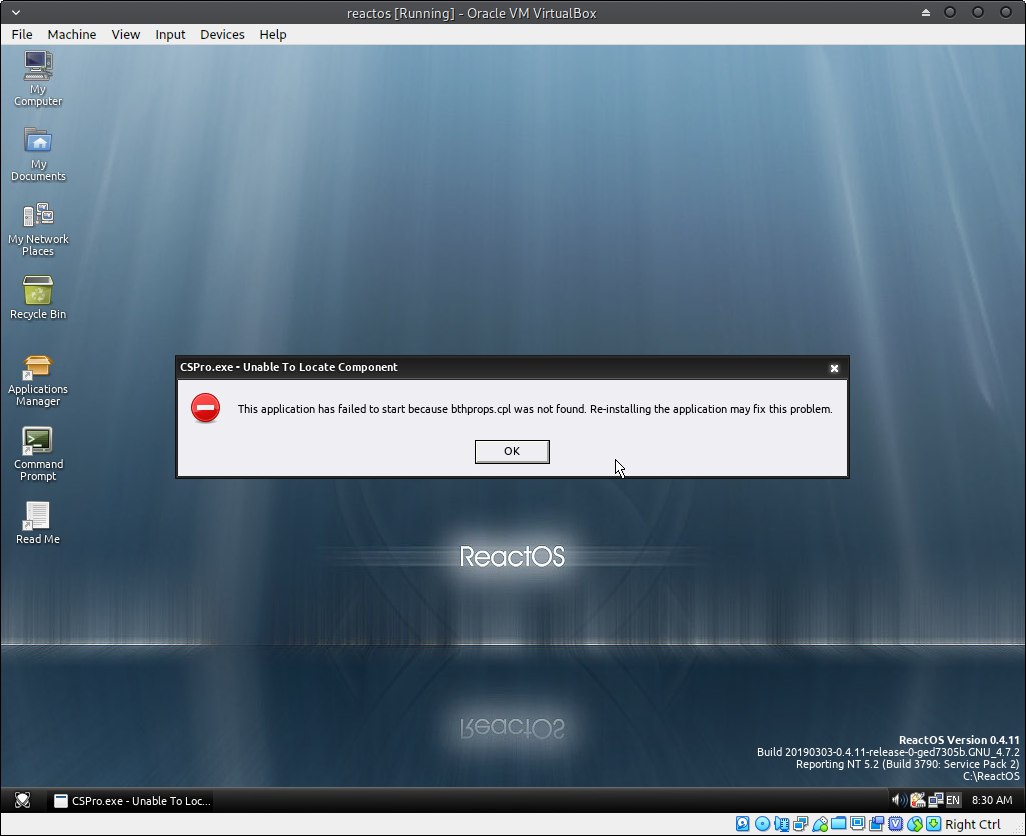Screen dimensions: 1026x836
Task: Click the VirtualBox keyboard capture arrow icon
Action: point(934,824)
